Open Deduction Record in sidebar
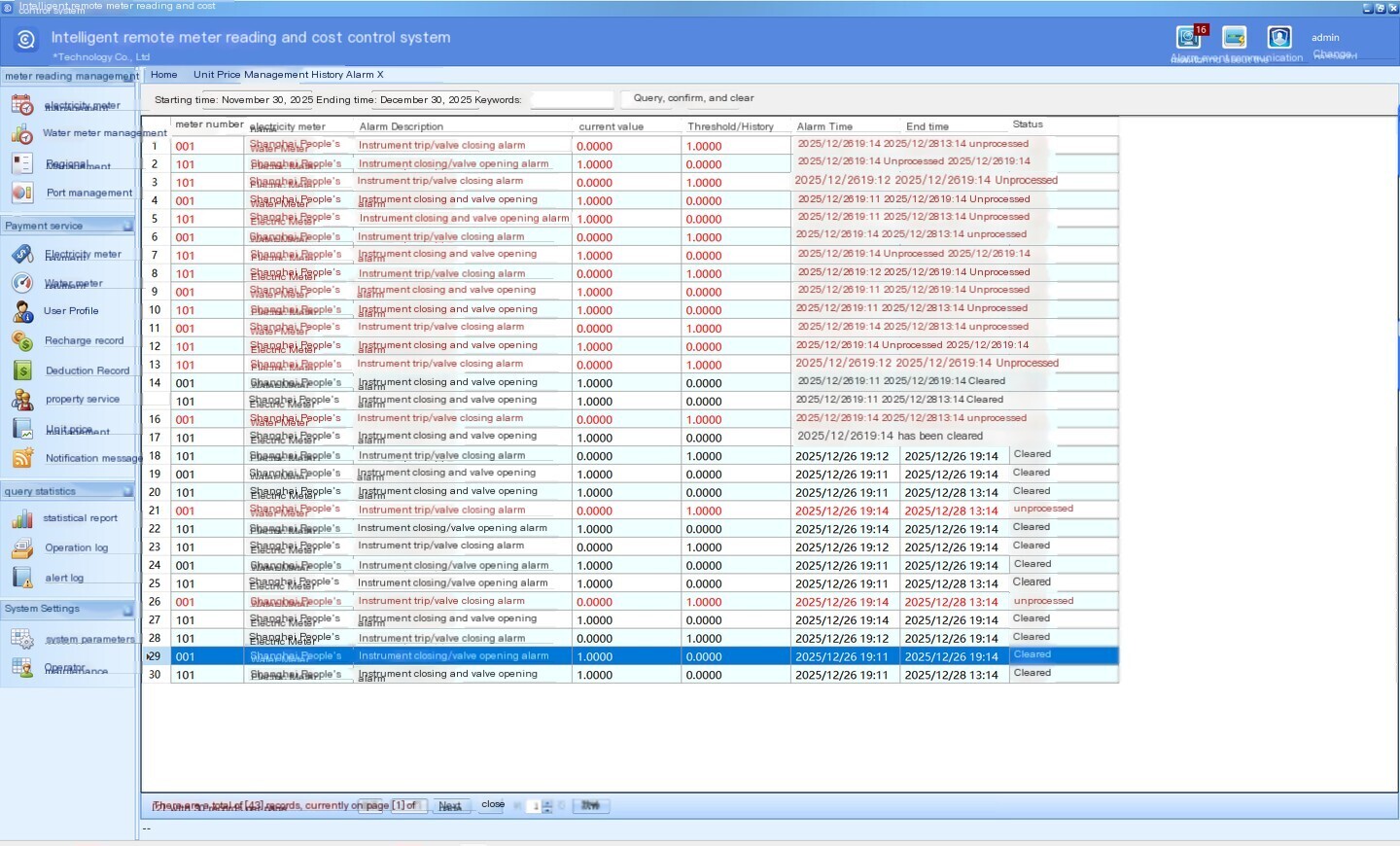The image size is (1400, 846). [87, 370]
